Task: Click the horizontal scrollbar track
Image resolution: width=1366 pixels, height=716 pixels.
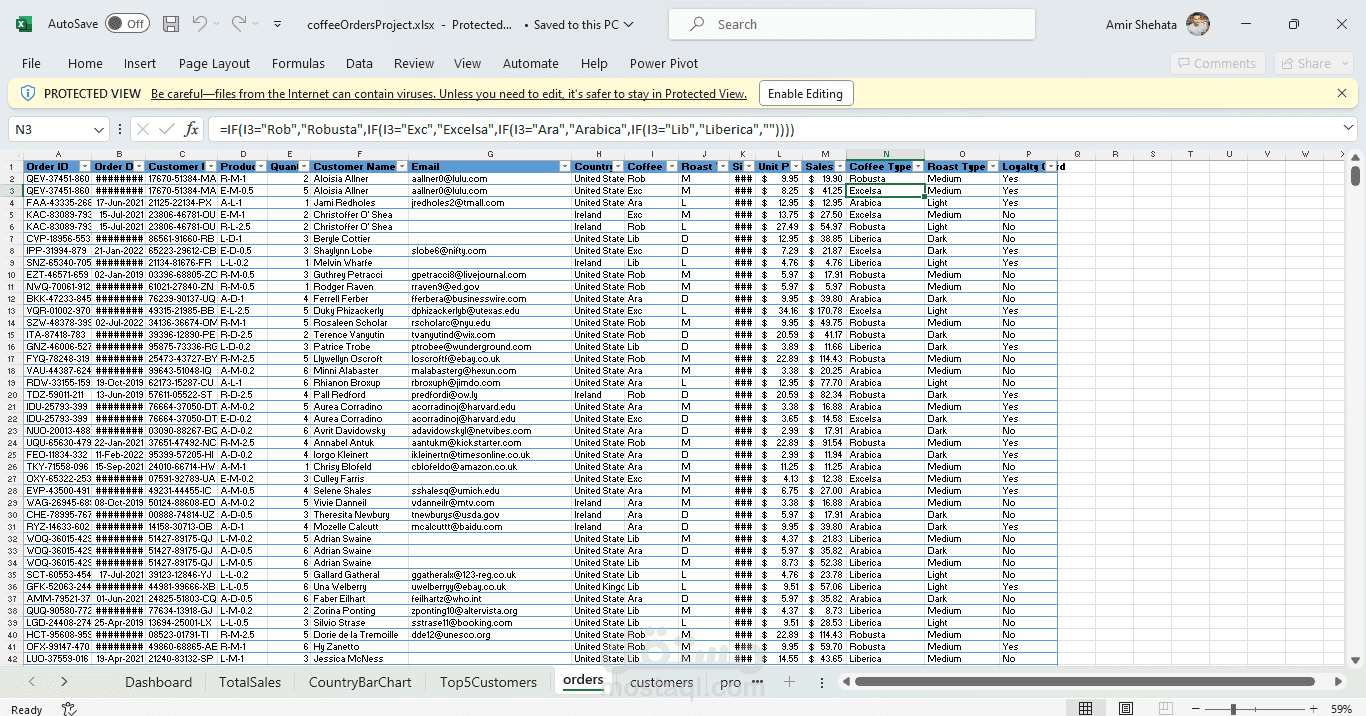Action: coord(1090,682)
